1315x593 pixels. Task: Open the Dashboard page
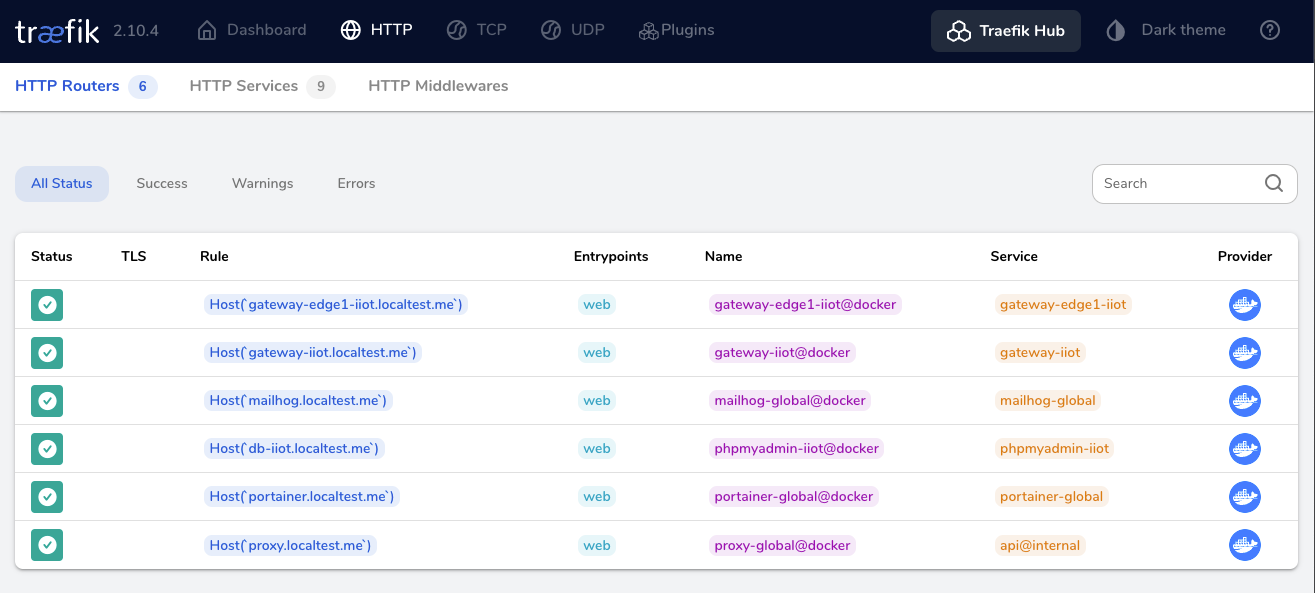(252, 30)
